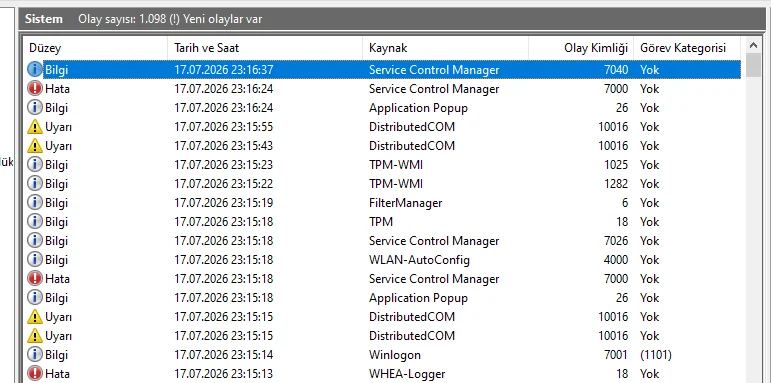Sort by the Kaynak column header
The height and width of the screenshot is (383, 771).
(445, 48)
